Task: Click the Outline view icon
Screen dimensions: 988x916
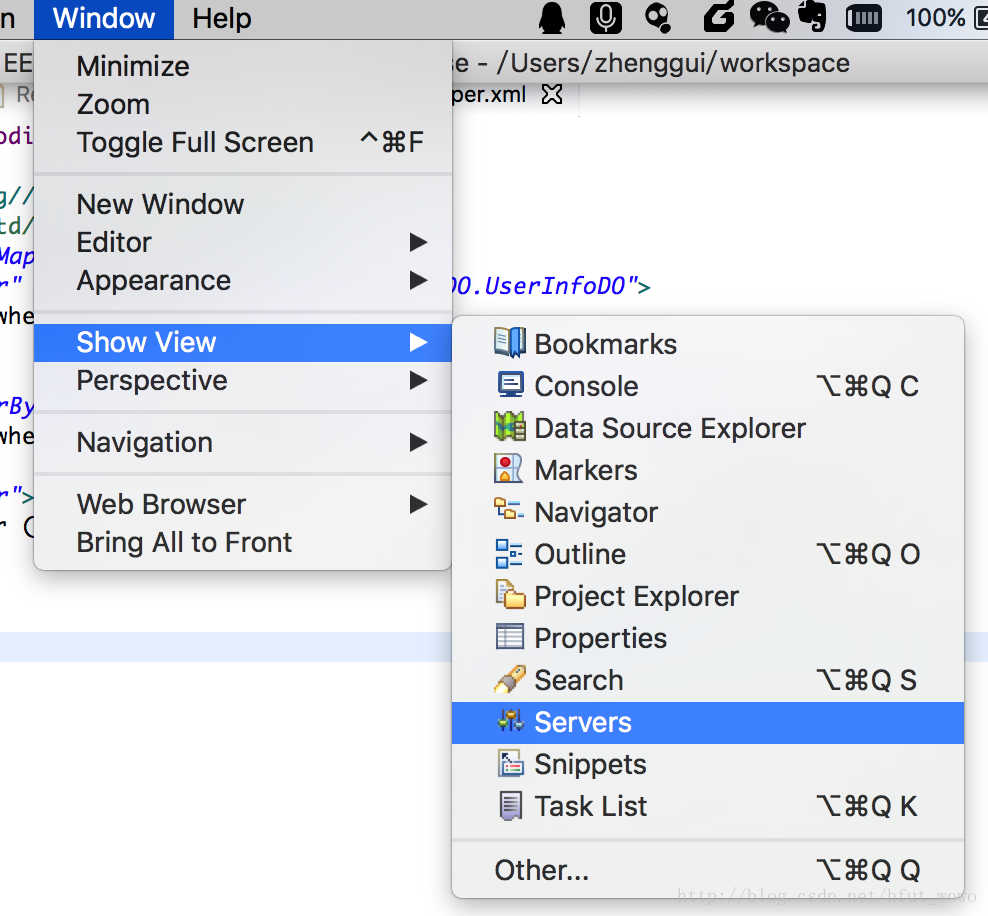Action: [509, 553]
